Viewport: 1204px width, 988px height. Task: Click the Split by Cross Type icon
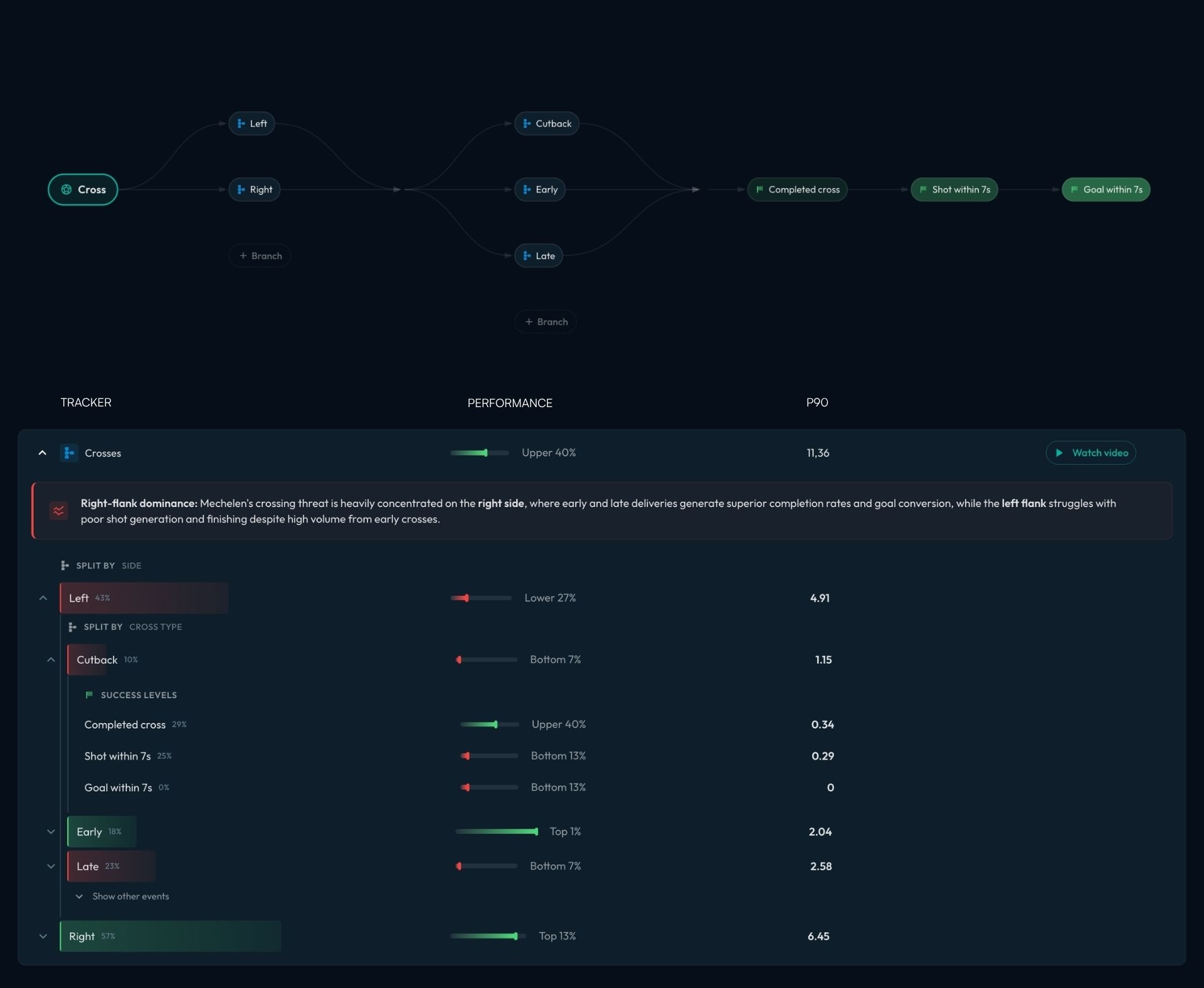(x=72, y=627)
